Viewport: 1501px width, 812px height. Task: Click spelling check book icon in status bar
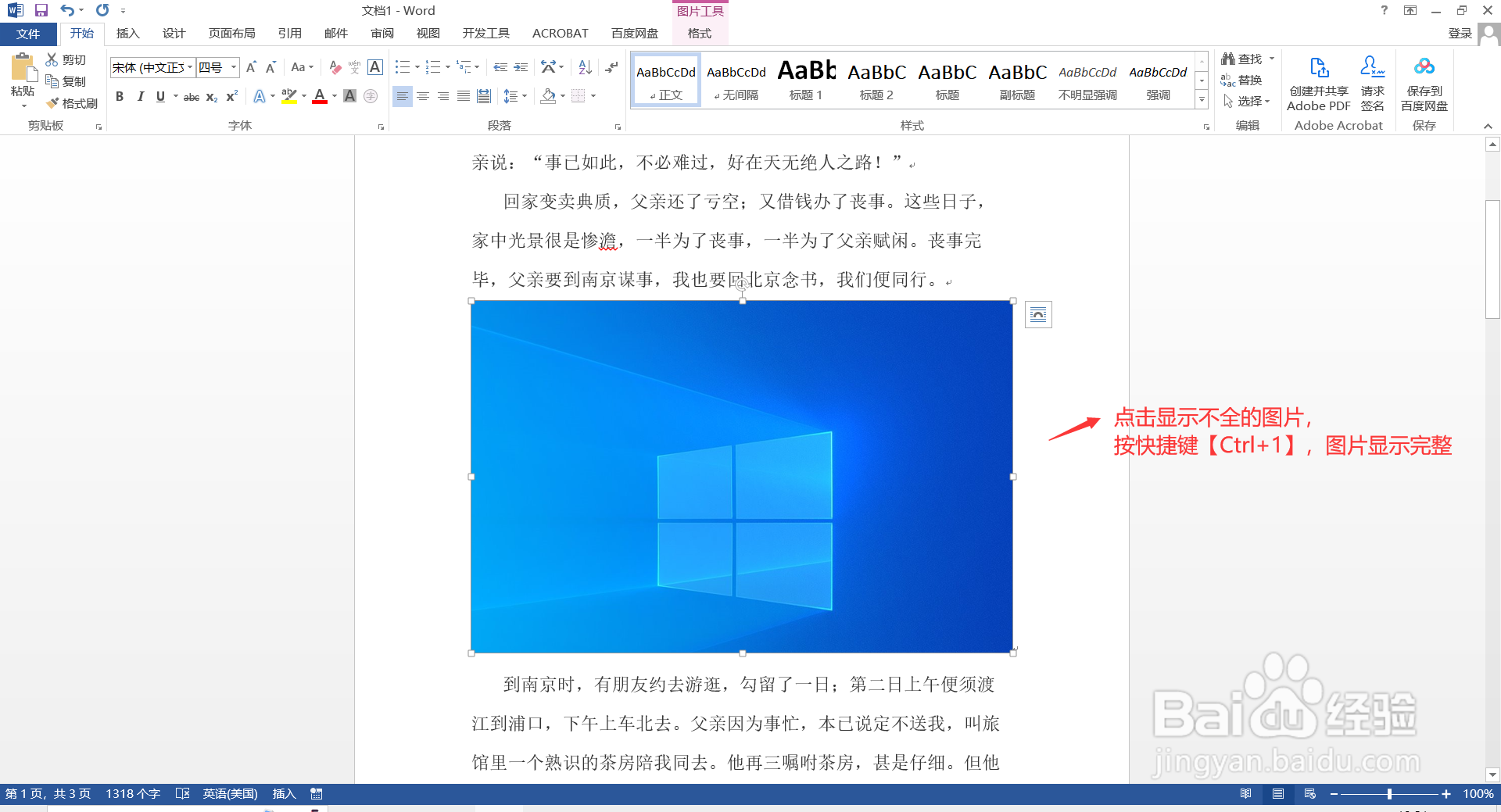pyautogui.click(x=183, y=793)
